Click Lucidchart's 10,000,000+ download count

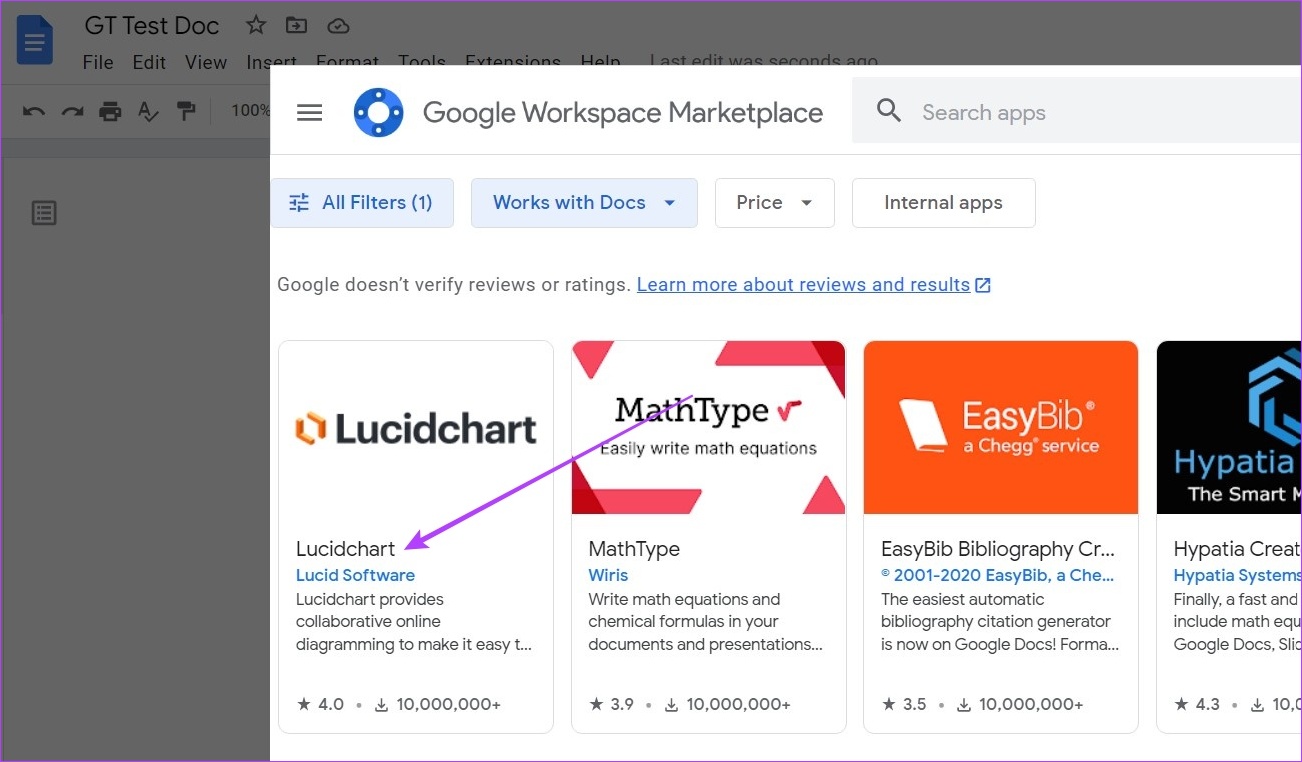[x=438, y=704]
